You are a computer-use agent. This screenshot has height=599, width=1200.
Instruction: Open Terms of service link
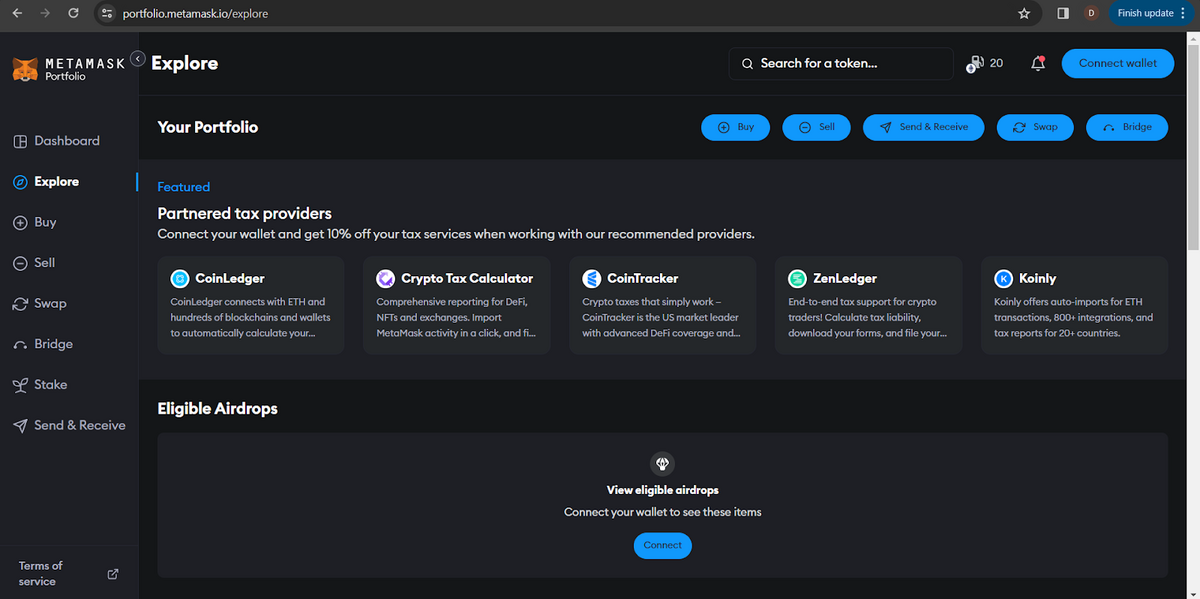[40, 573]
